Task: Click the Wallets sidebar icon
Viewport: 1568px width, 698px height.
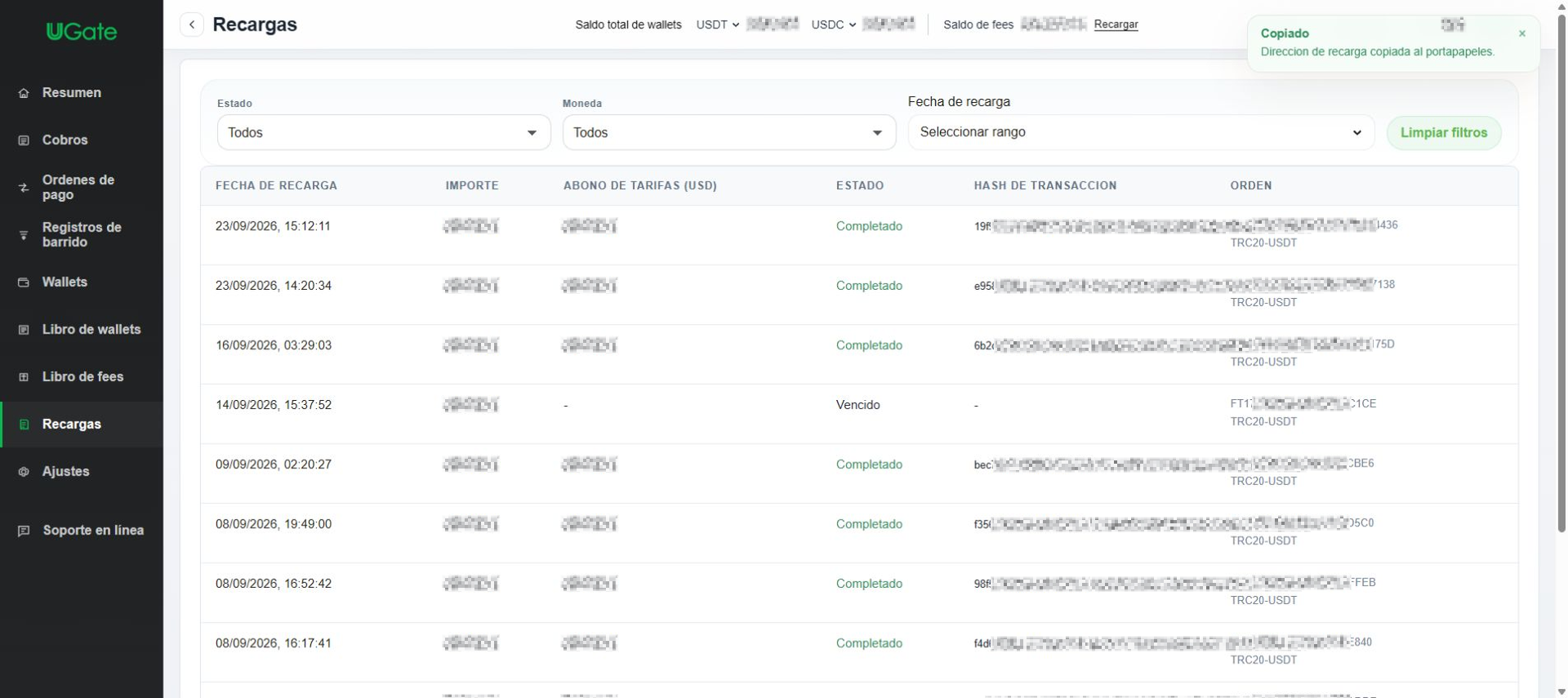Action: [x=24, y=282]
